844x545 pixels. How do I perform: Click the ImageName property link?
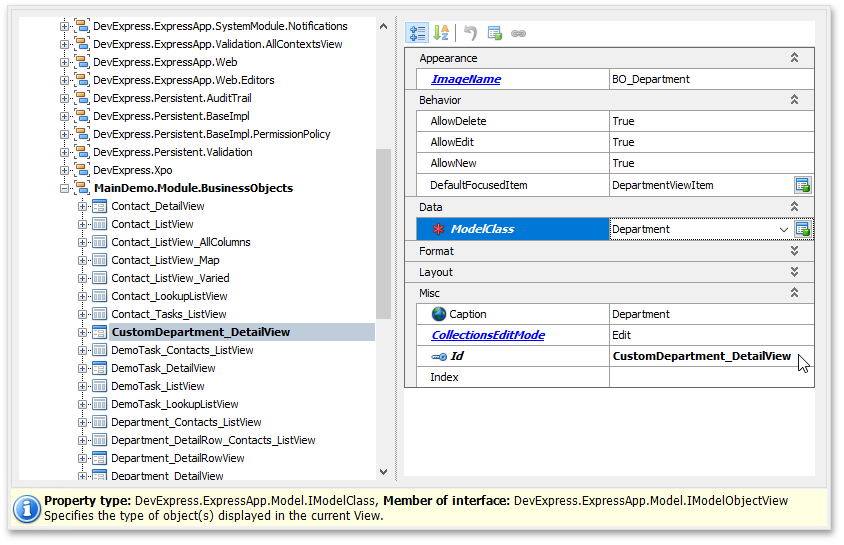point(465,79)
